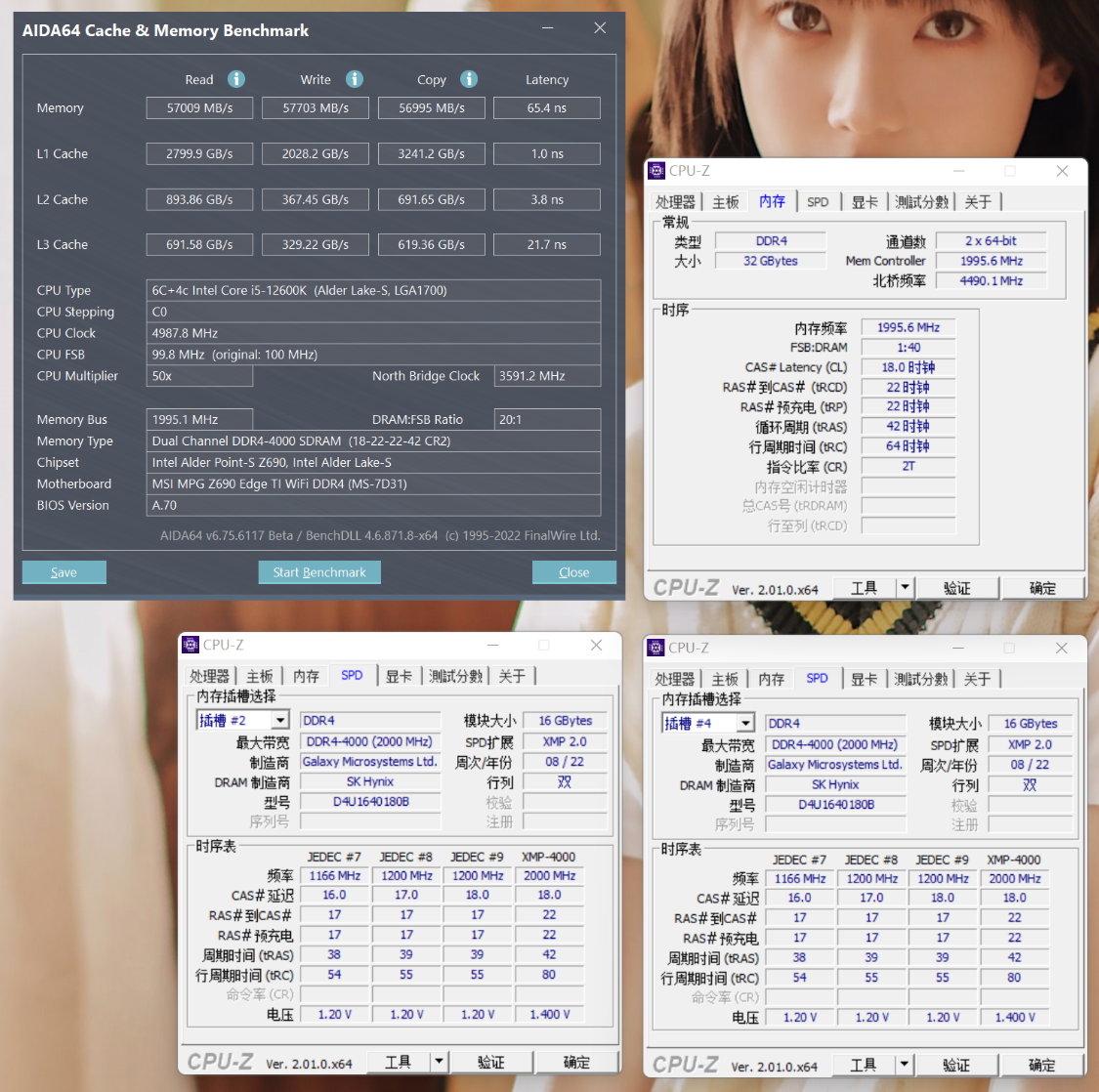Switch to the SPD tab in the top CPU-Z window
Screen dimensions: 1099x1092
pyautogui.click(x=819, y=201)
